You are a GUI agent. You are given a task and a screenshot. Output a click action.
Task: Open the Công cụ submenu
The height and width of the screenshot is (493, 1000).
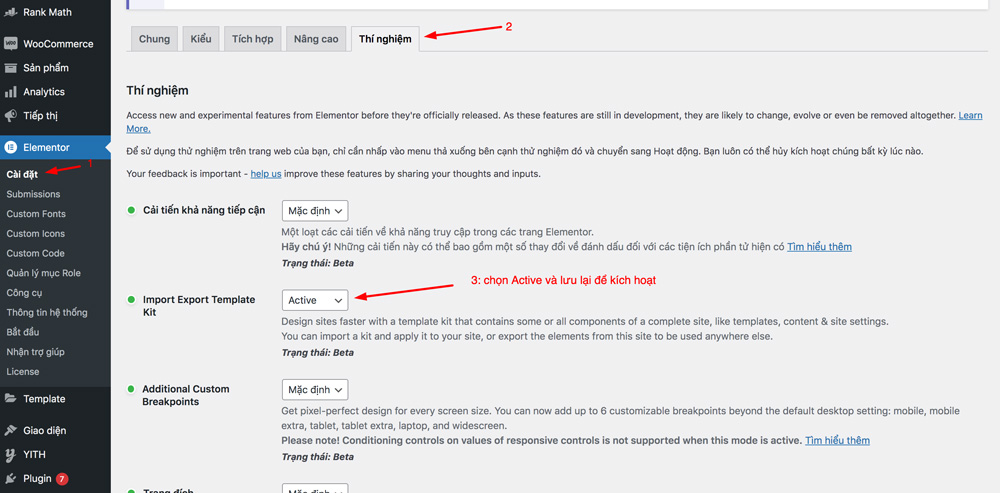click(x=24, y=293)
